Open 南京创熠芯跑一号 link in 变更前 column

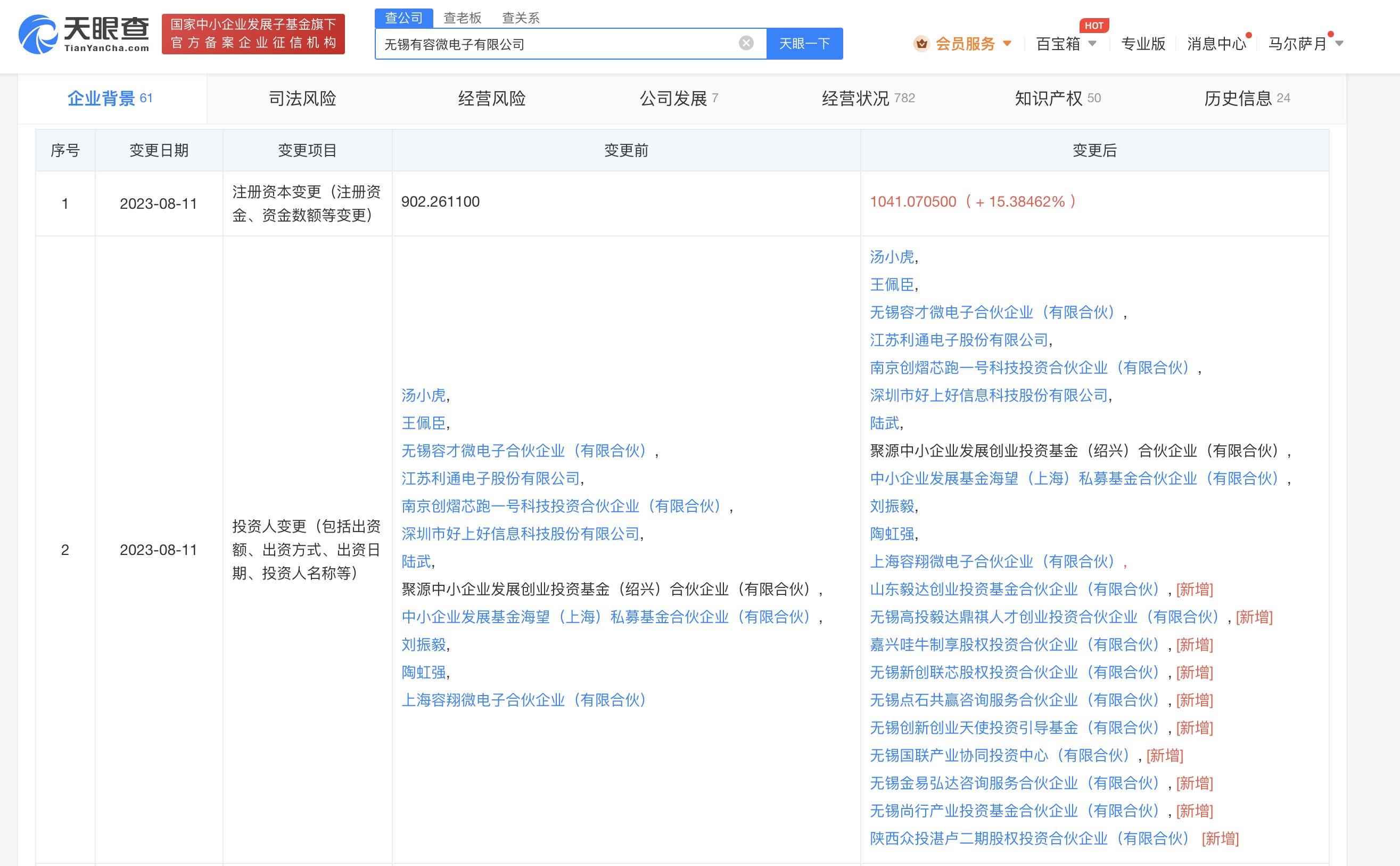561,506
